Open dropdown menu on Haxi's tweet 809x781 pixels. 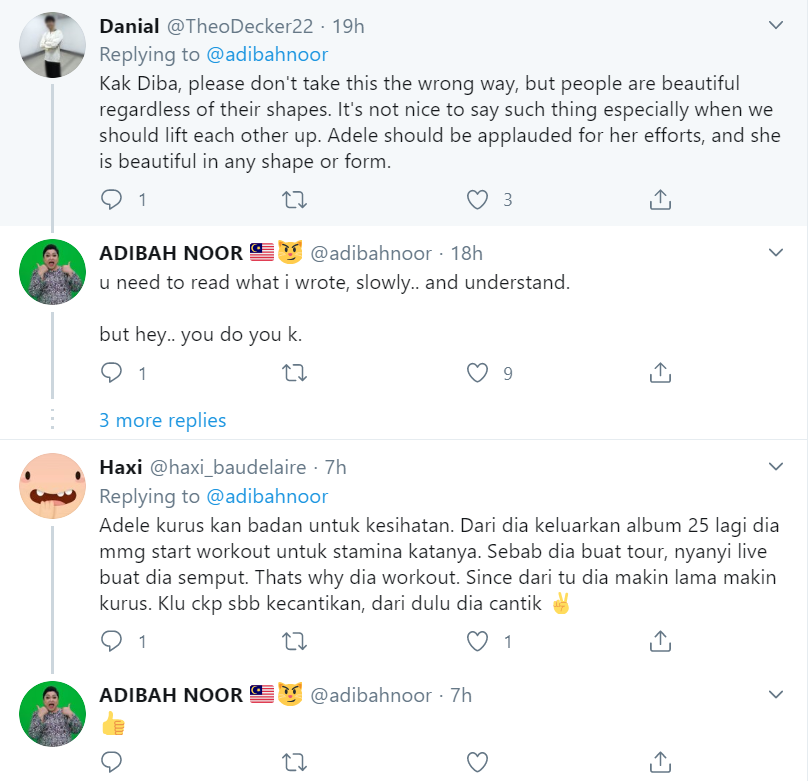click(775, 467)
